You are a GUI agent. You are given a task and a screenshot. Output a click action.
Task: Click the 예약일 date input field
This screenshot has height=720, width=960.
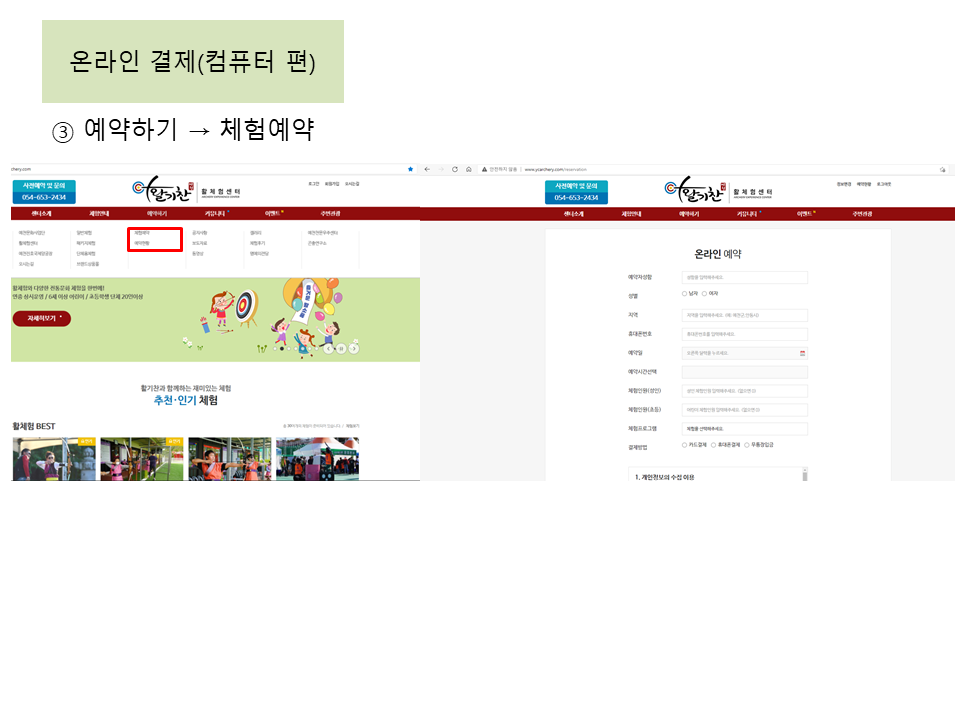[x=744, y=353]
